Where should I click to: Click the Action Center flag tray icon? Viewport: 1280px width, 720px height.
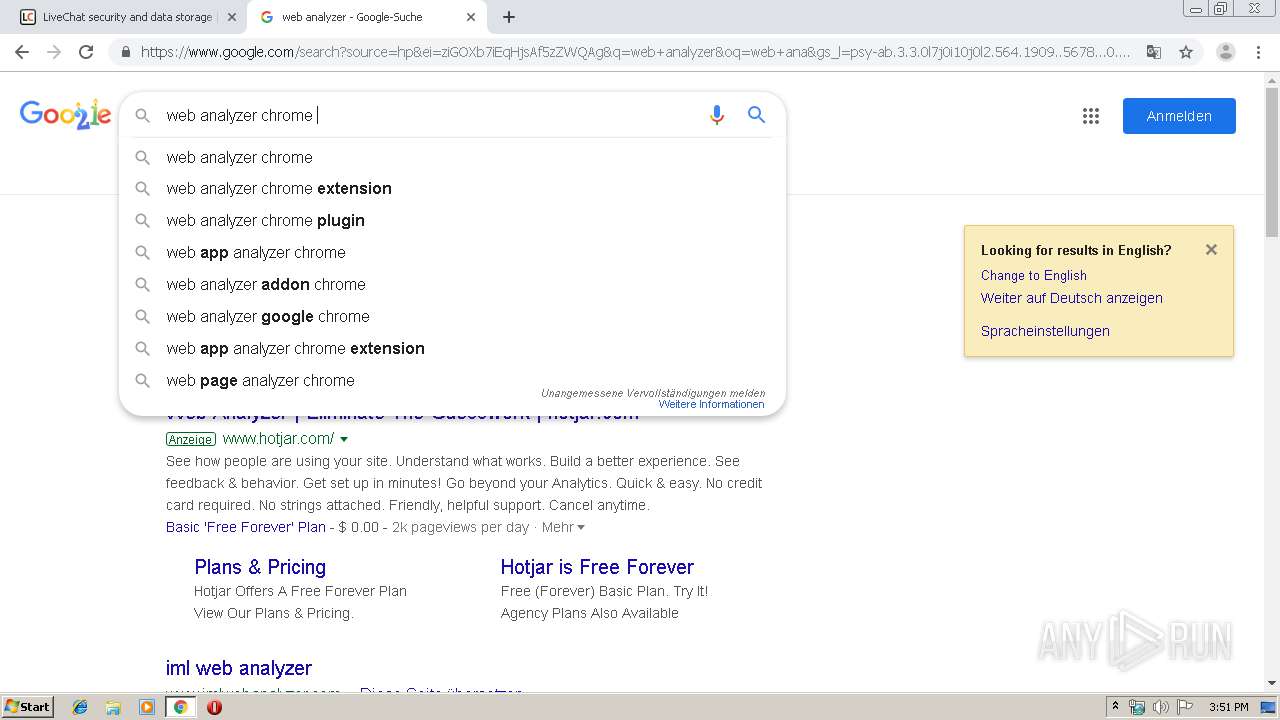pyautogui.click(x=1185, y=707)
